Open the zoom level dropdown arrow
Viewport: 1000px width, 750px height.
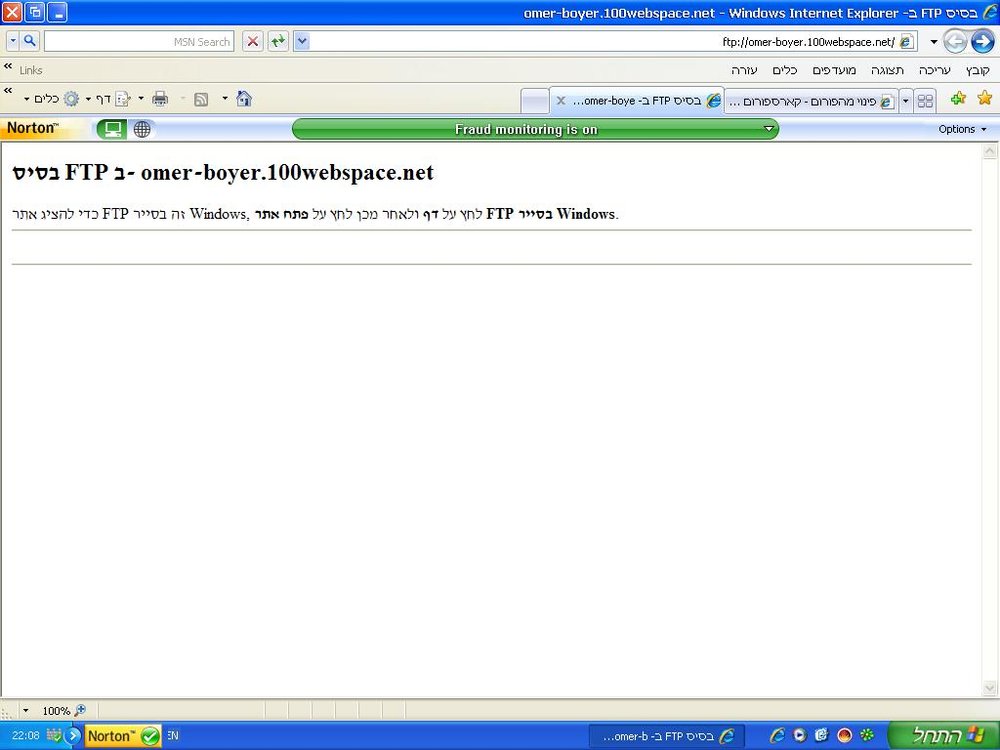[26, 710]
